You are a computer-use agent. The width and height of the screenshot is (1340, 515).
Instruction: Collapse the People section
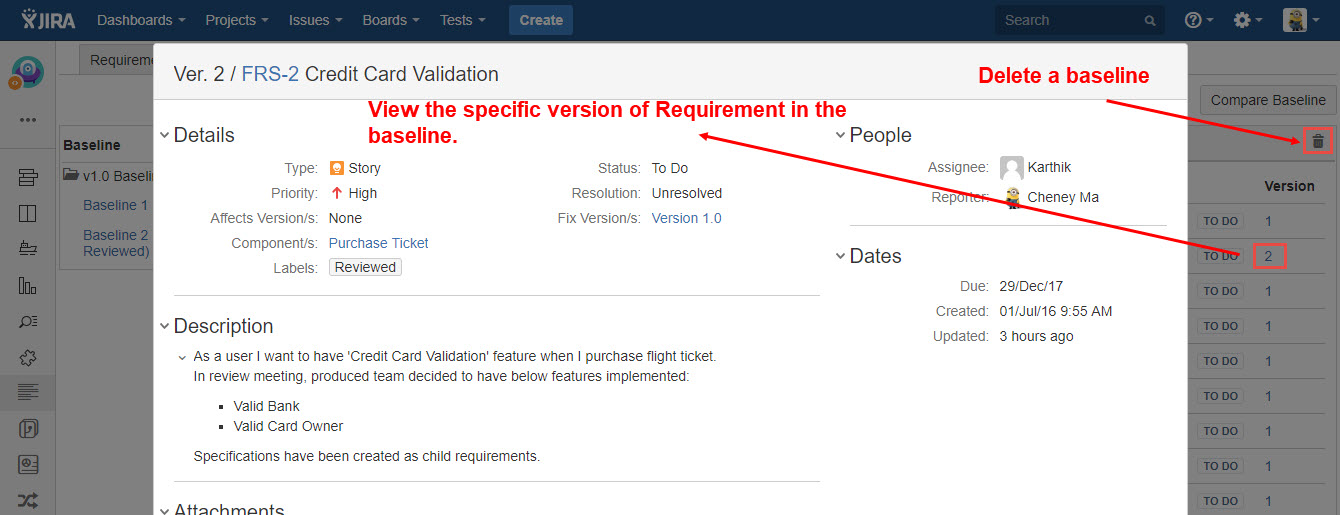(x=840, y=135)
